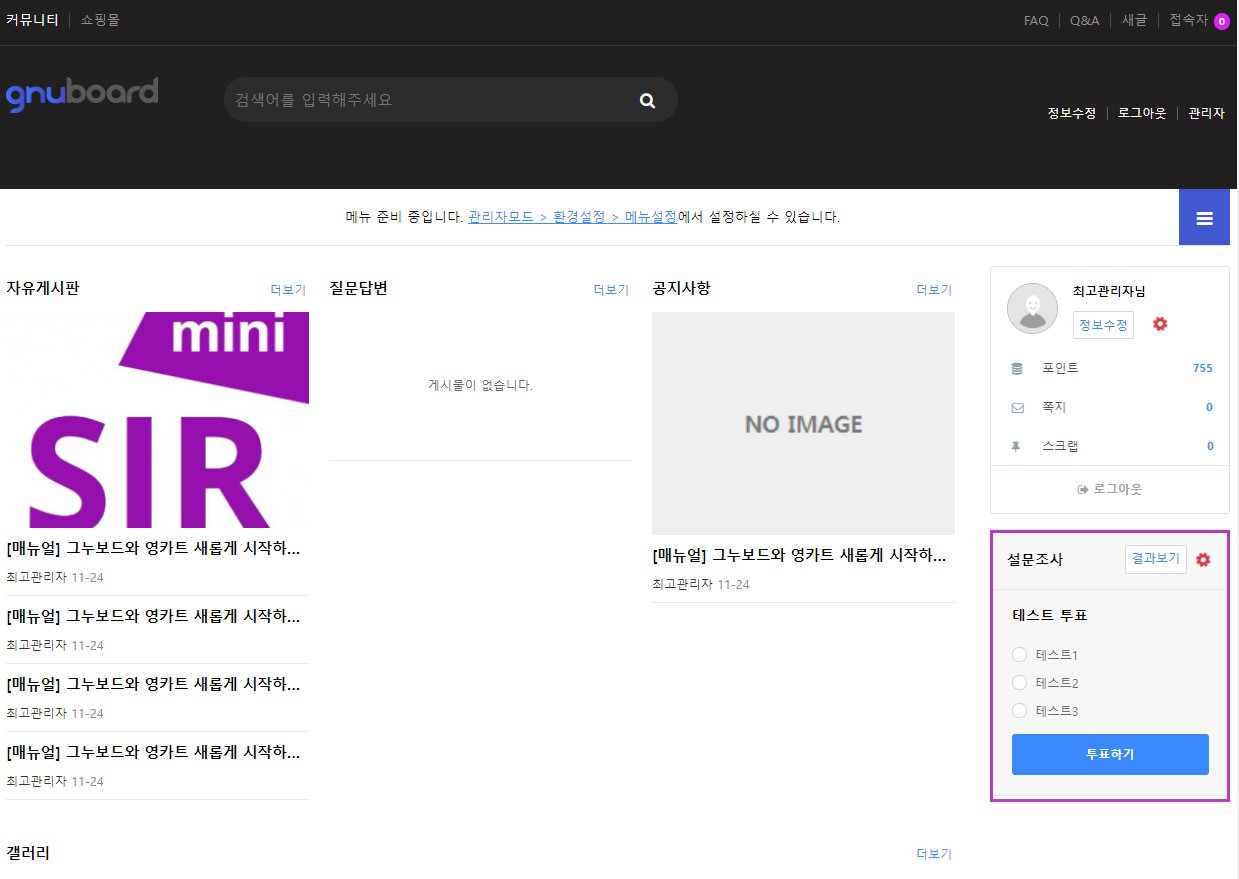Image resolution: width=1239 pixels, height=879 pixels.
Task: Click the 스크랩 count 0
Action: (1210, 446)
